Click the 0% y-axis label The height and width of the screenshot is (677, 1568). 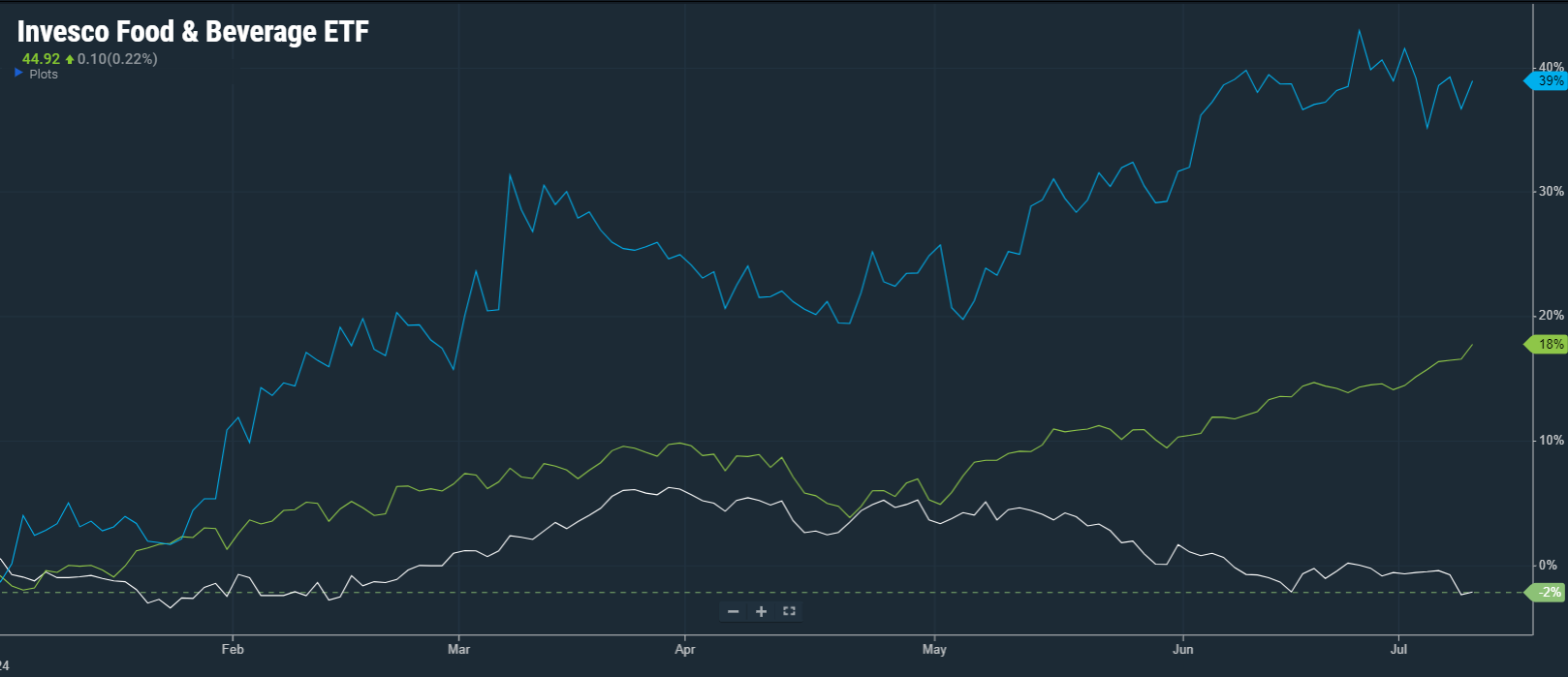[x=1549, y=565]
